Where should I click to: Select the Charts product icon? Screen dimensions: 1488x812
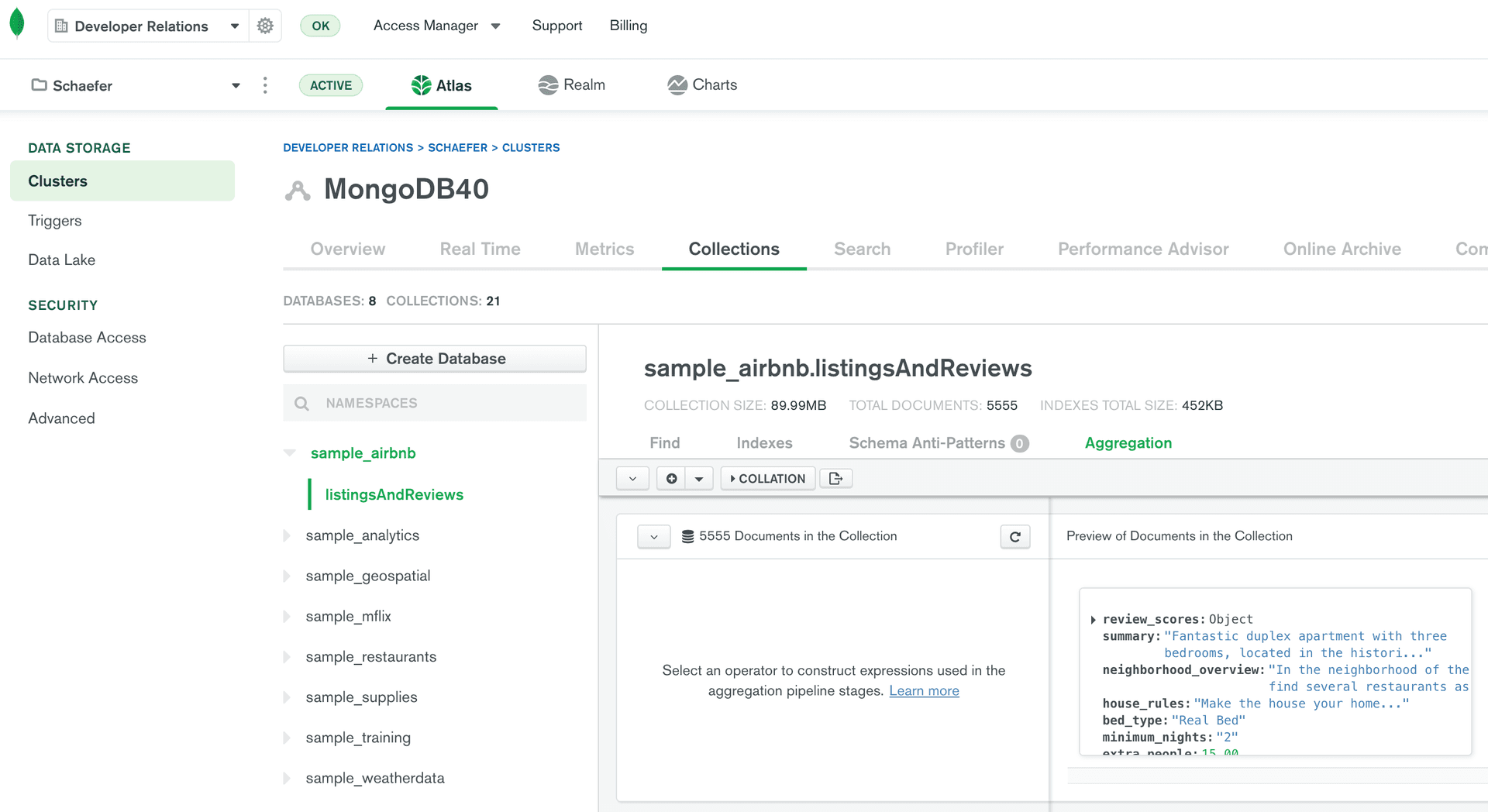pos(677,84)
